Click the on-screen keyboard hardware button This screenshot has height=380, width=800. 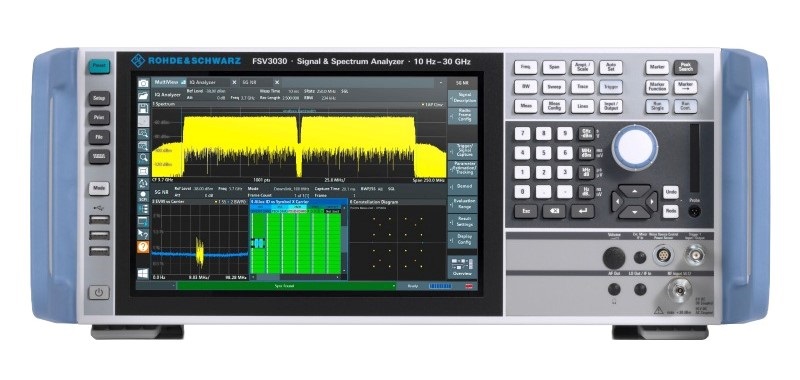99,157
